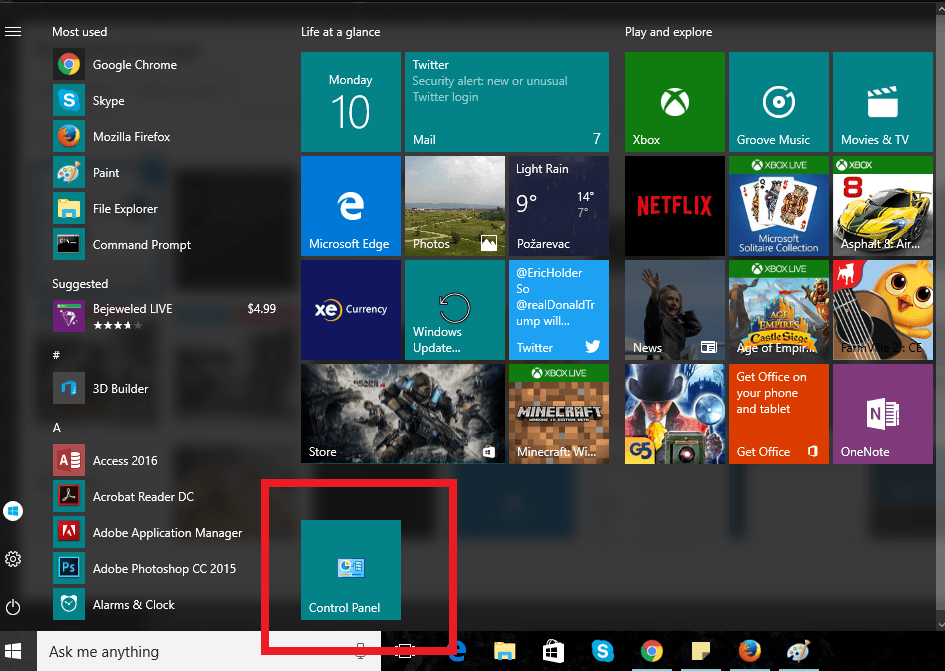Open the Windows Update tile
This screenshot has width=945, height=671.
(455, 310)
